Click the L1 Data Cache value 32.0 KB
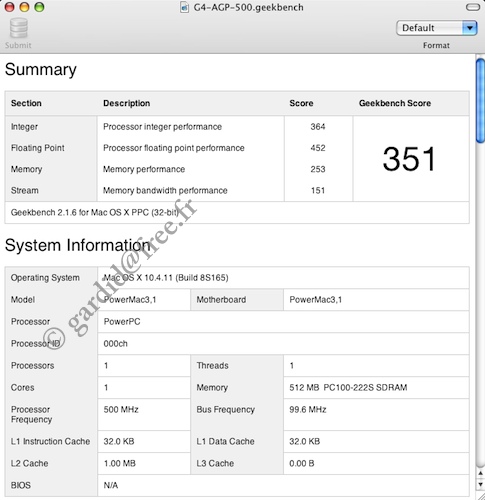The width and height of the screenshot is (485, 500). [304, 442]
